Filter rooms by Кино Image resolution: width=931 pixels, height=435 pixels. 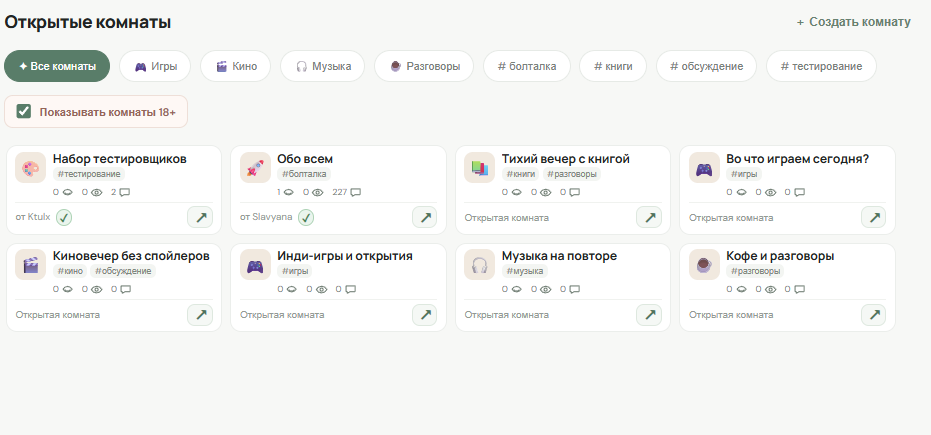[235, 66]
